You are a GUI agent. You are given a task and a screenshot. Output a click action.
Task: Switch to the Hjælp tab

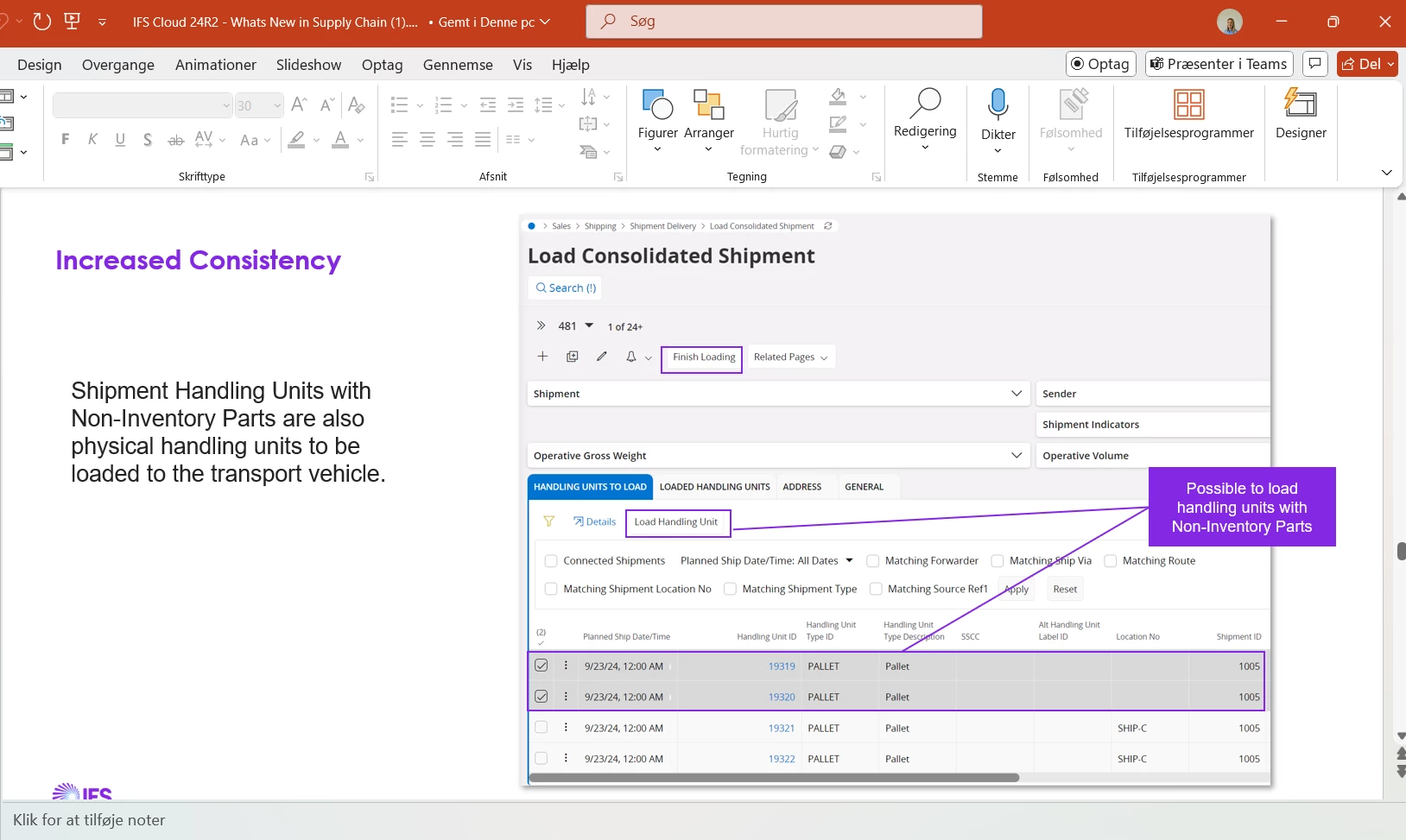(x=570, y=65)
